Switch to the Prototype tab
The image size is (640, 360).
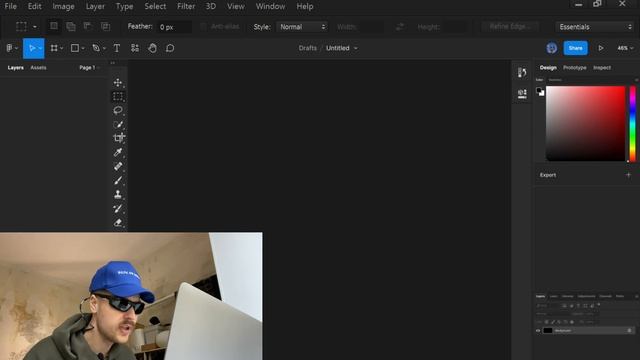click(575, 68)
